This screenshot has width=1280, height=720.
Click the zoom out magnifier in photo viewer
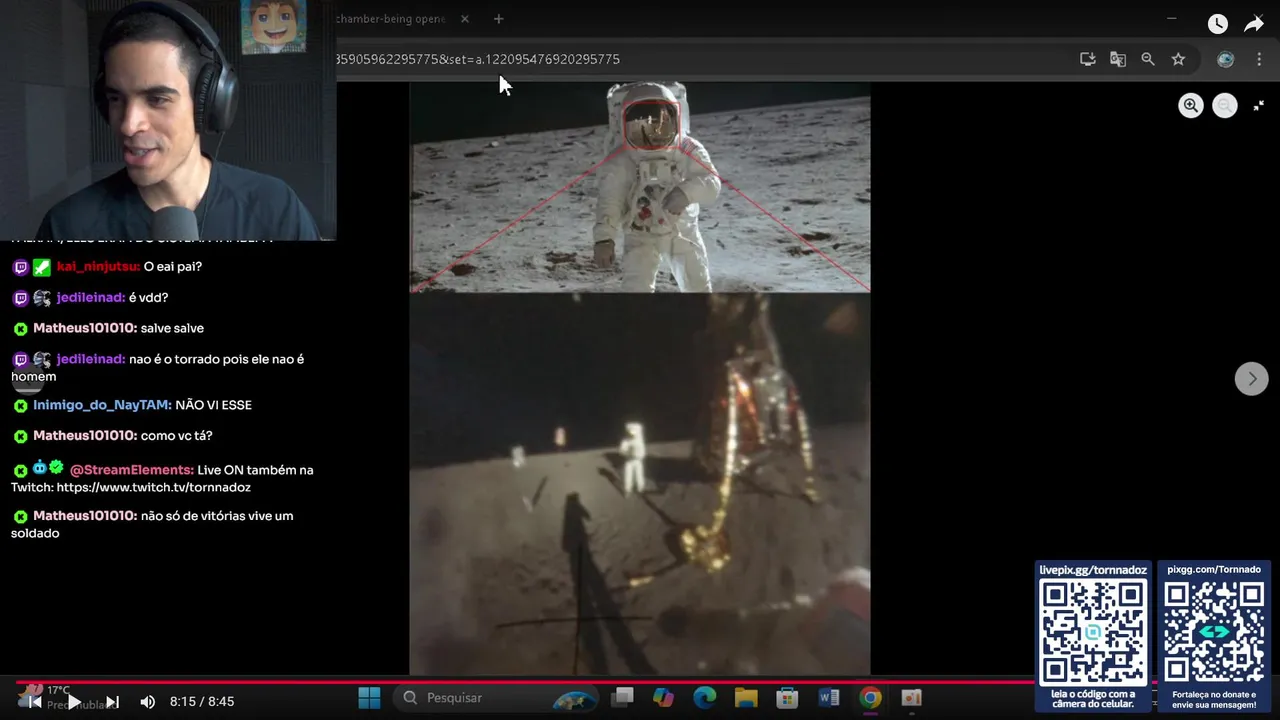coord(1224,106)
